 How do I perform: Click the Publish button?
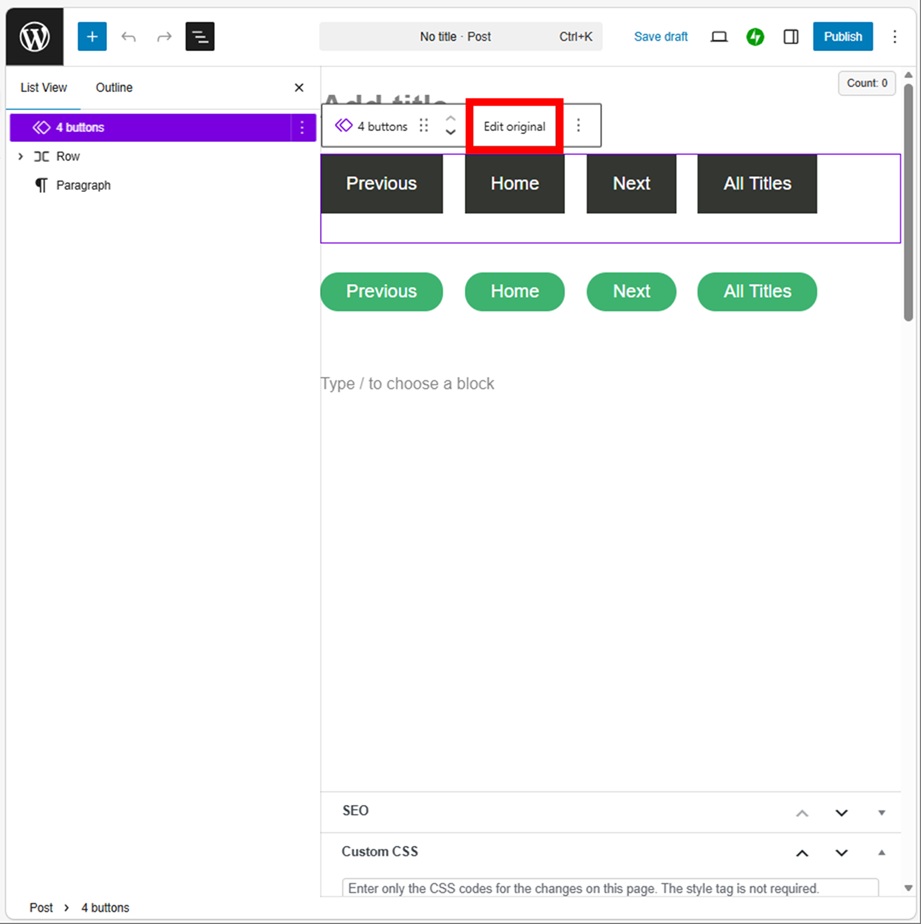click(842, 37)
